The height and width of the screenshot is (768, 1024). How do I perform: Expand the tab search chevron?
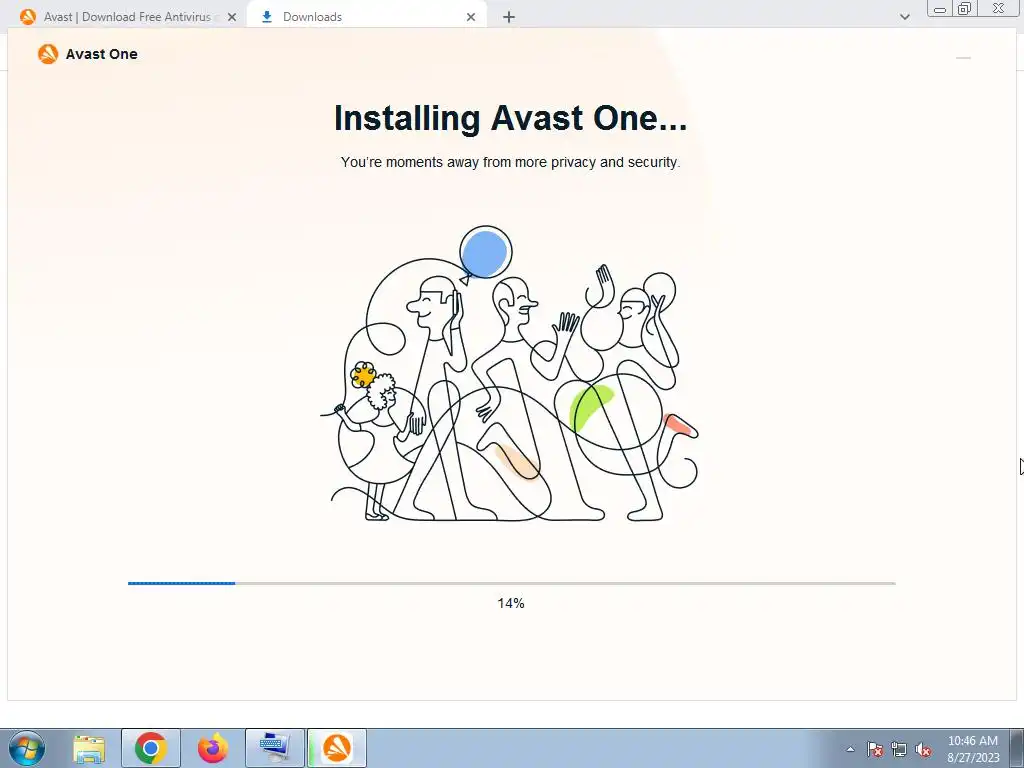[x=904, y=17]
